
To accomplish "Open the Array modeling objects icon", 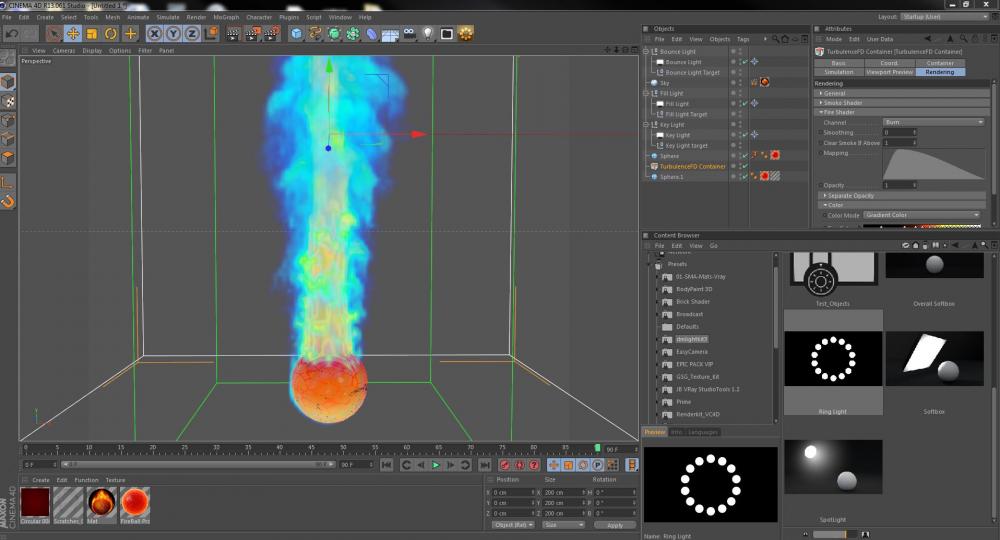I will pos(353,34).
